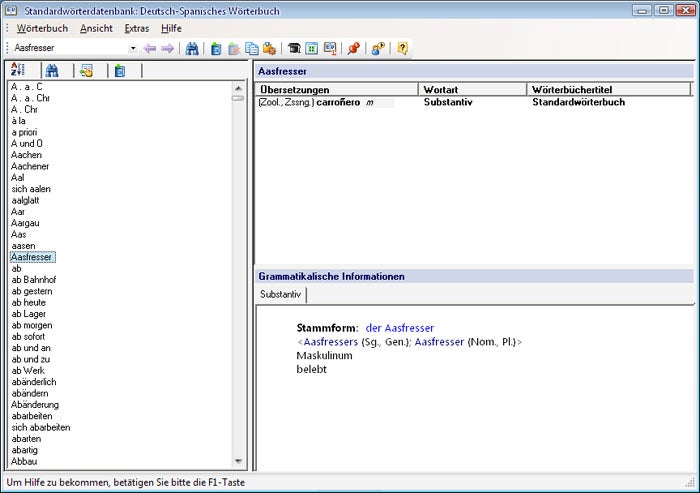This screenshot has height=493, width=700.
Task: Click 'Aasfresser' nominative plural link
Action: [439, 342]
